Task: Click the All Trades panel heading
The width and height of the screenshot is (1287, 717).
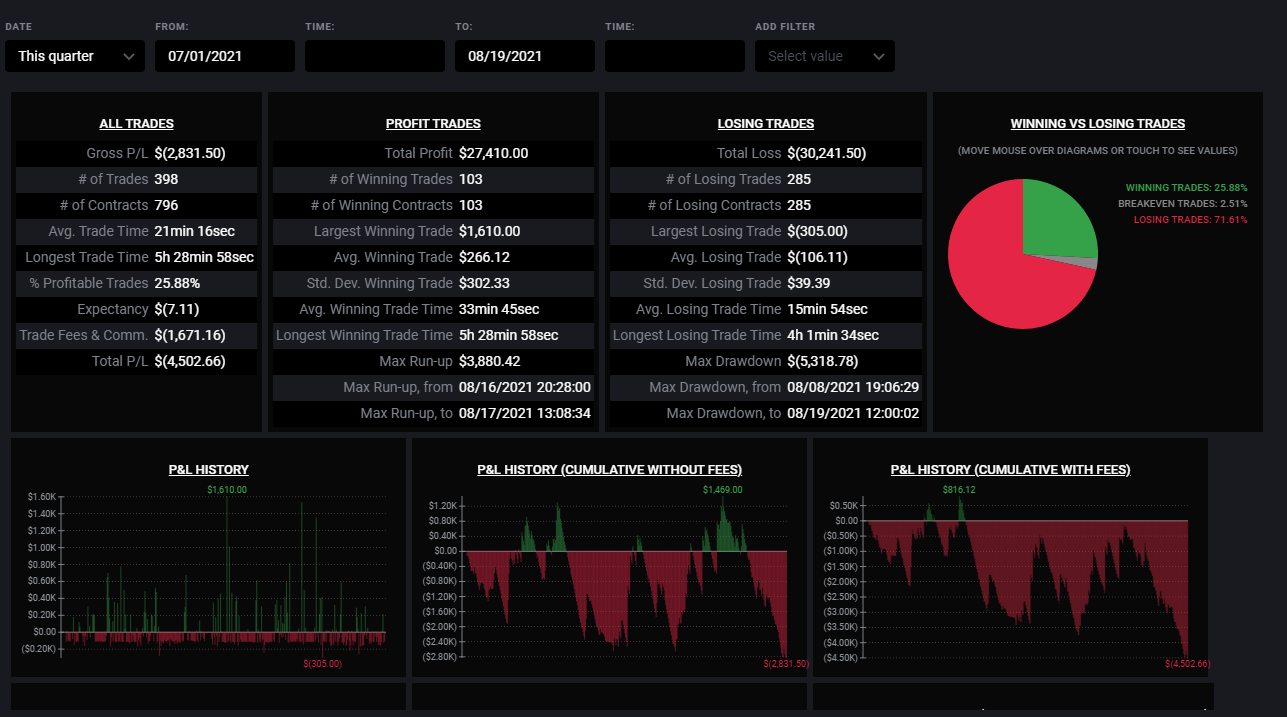Action: [x=136, y=124]
